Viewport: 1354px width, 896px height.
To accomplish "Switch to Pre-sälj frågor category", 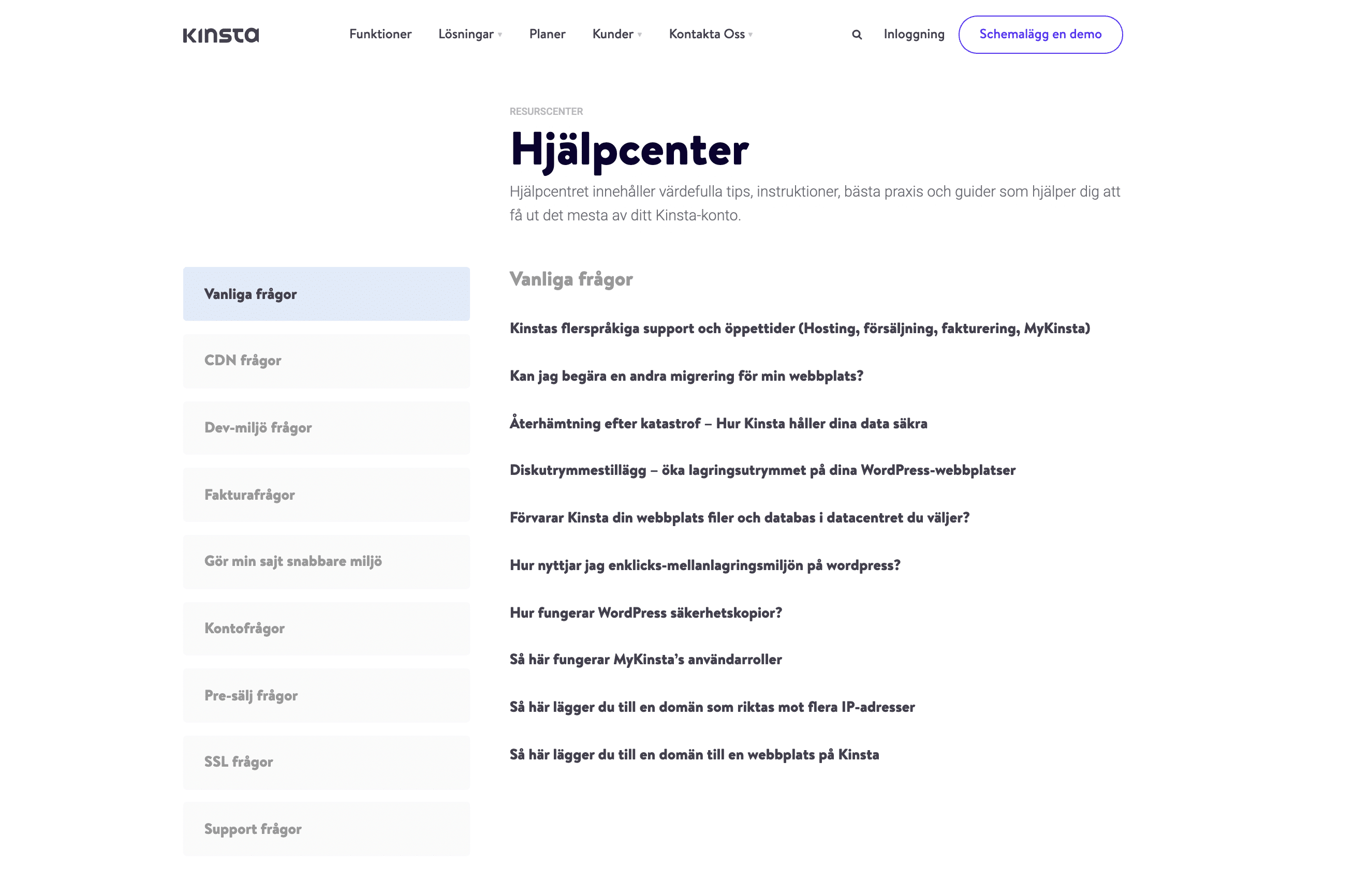I will pyautogui.click(x=327, y=695).
